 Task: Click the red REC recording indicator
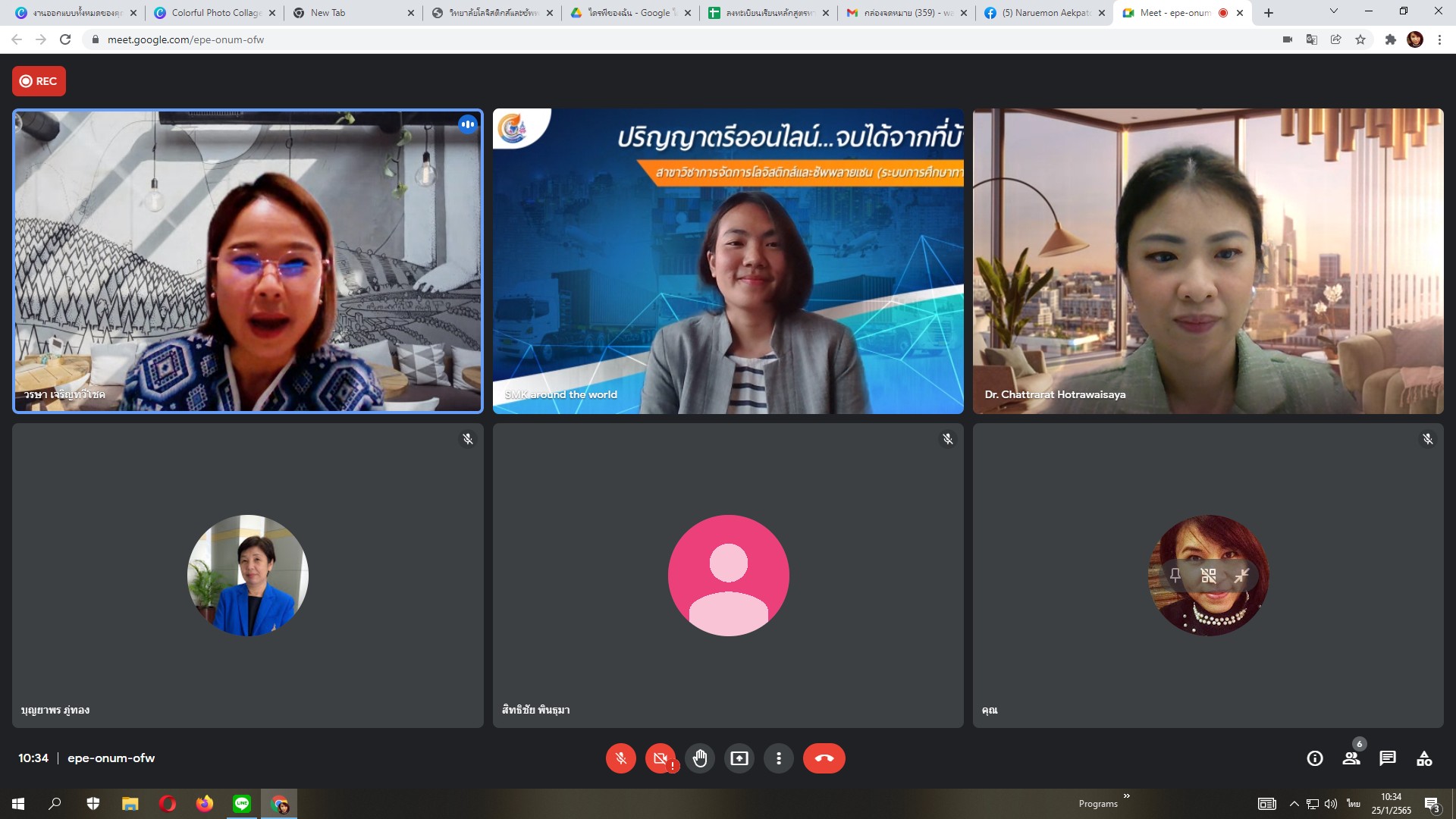click(x=39, y=81)
